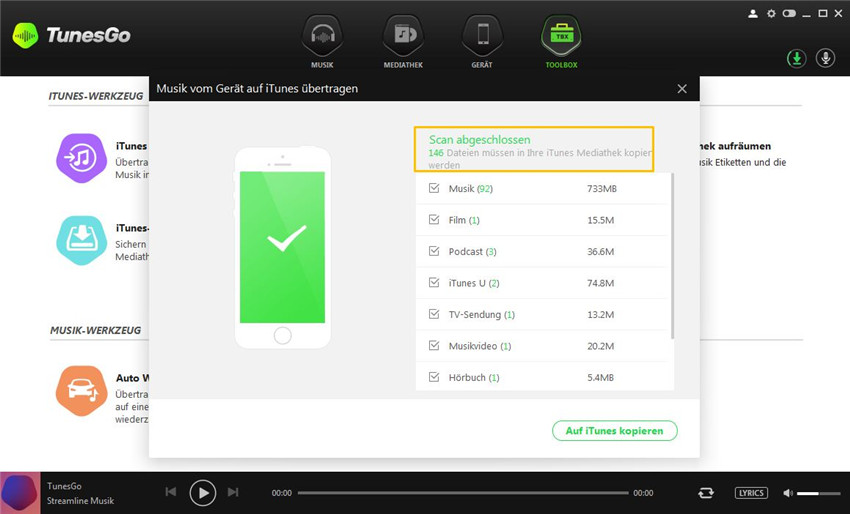Skip to previous track

tap(171, 492)
